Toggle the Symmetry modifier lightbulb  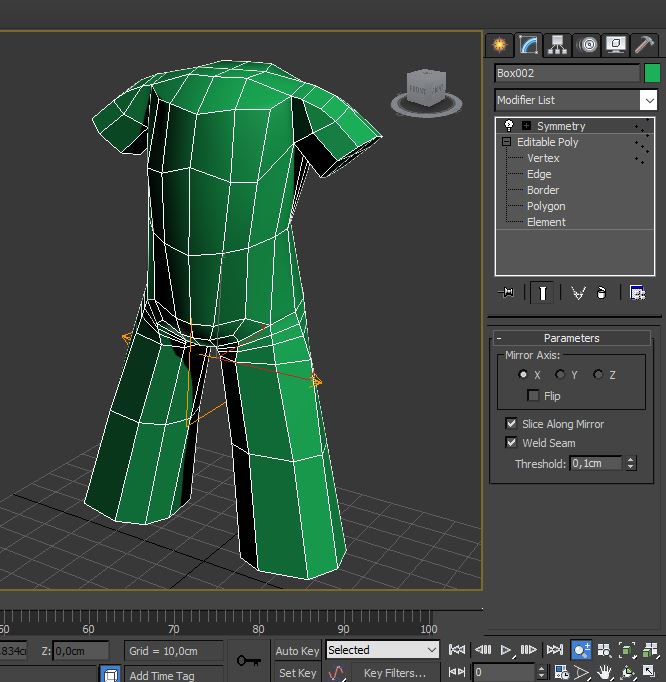(509, 126)
